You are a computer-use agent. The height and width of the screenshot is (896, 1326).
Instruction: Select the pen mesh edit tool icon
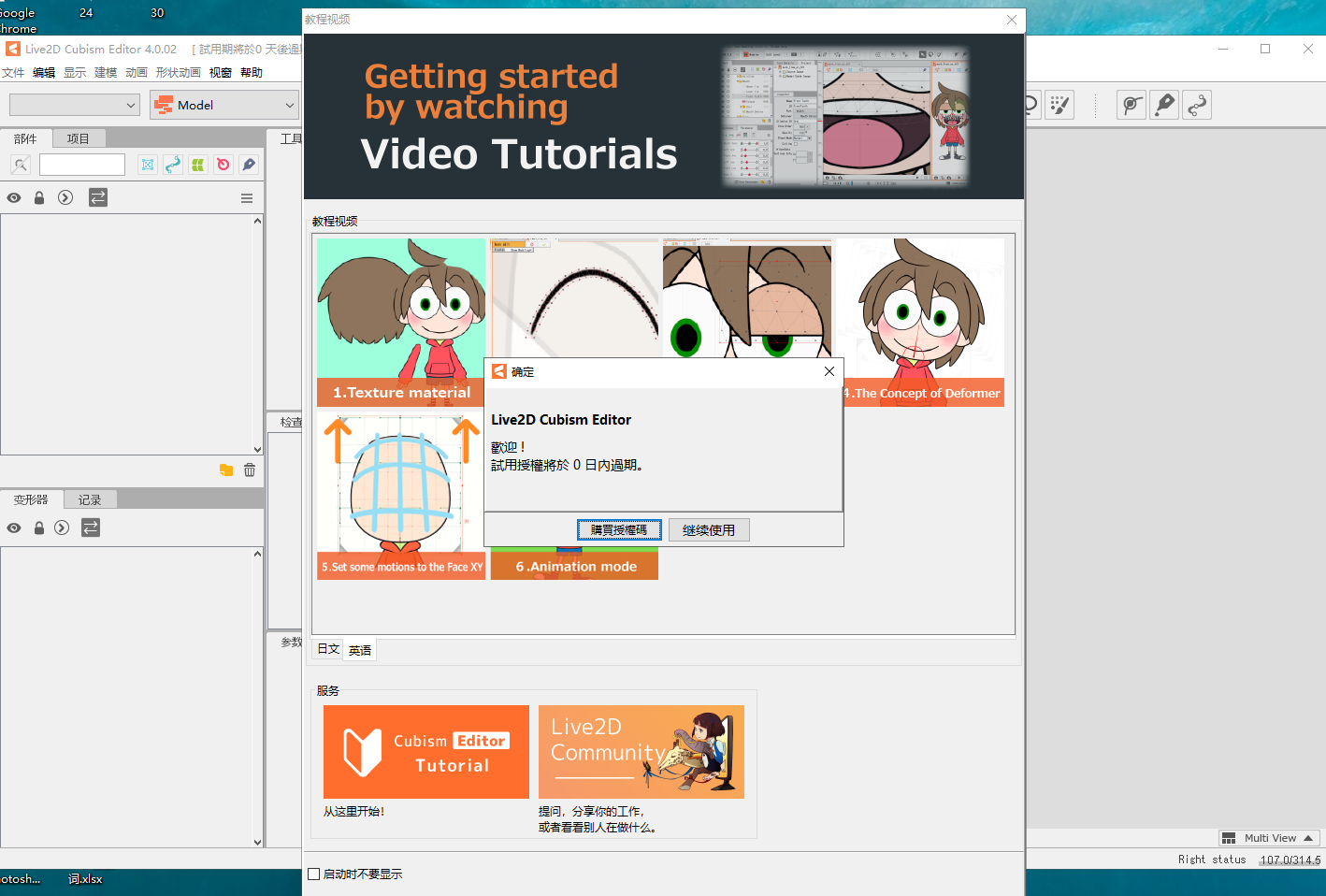pos(1164,105)
